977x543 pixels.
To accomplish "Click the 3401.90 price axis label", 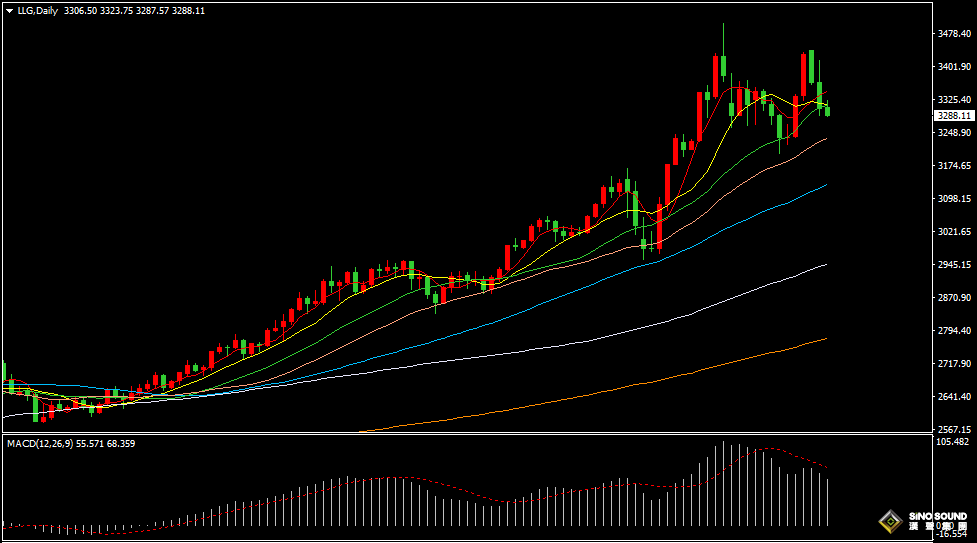I will point(953,67).
